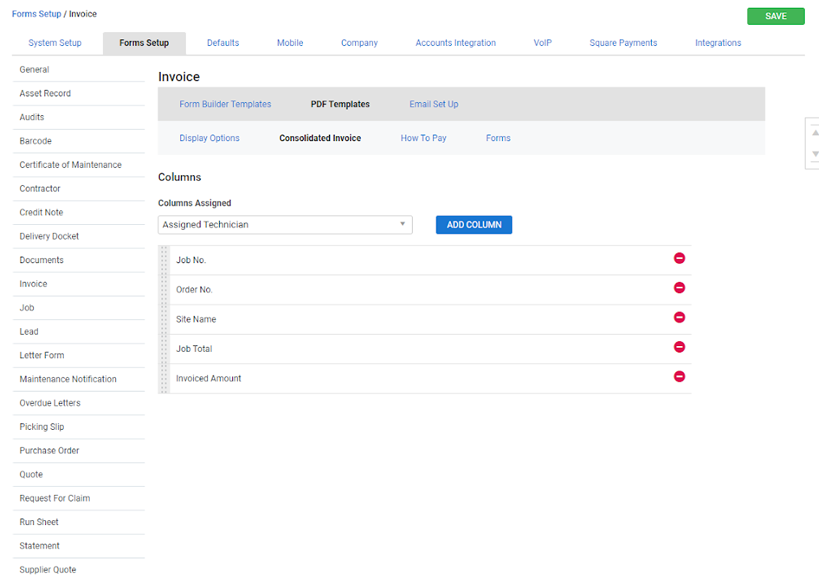Open Purchase Order in the sidebar

click(49, 451)
